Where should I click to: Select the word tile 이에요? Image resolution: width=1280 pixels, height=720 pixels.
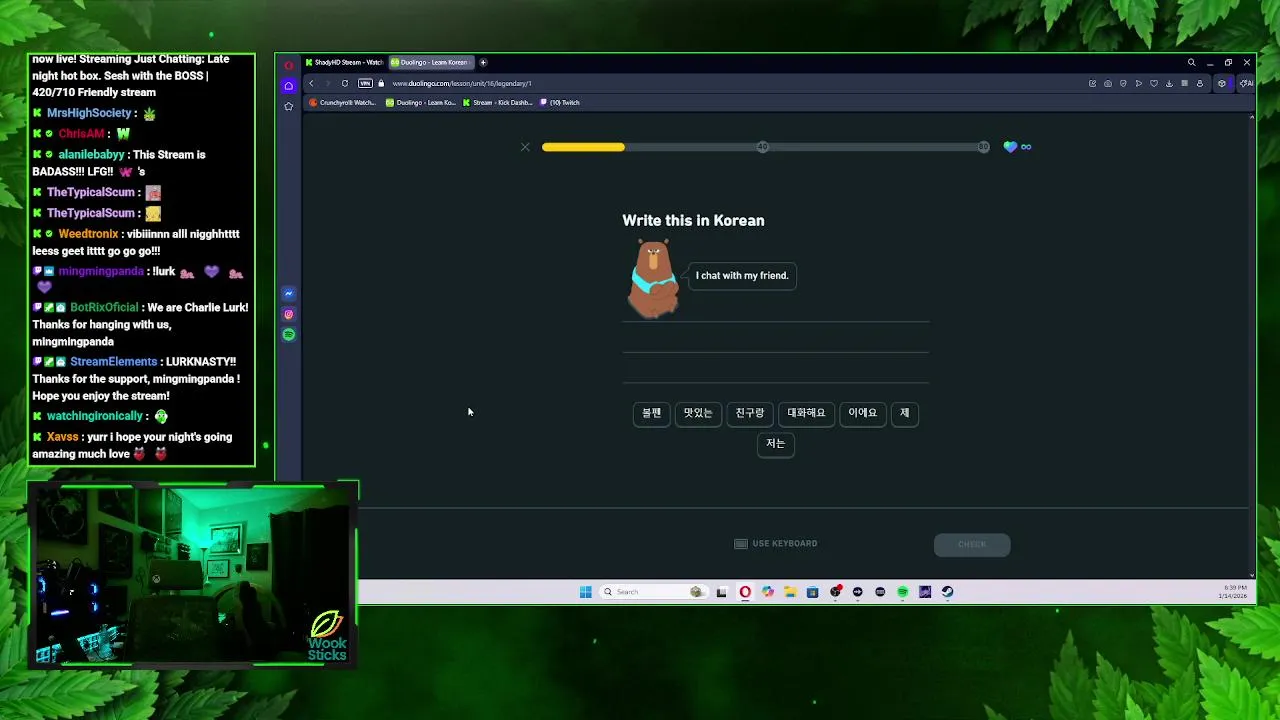862,413
